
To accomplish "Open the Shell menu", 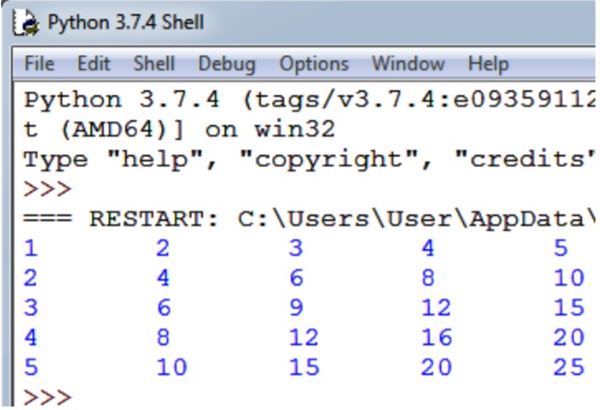I will [x=154, y=64].
